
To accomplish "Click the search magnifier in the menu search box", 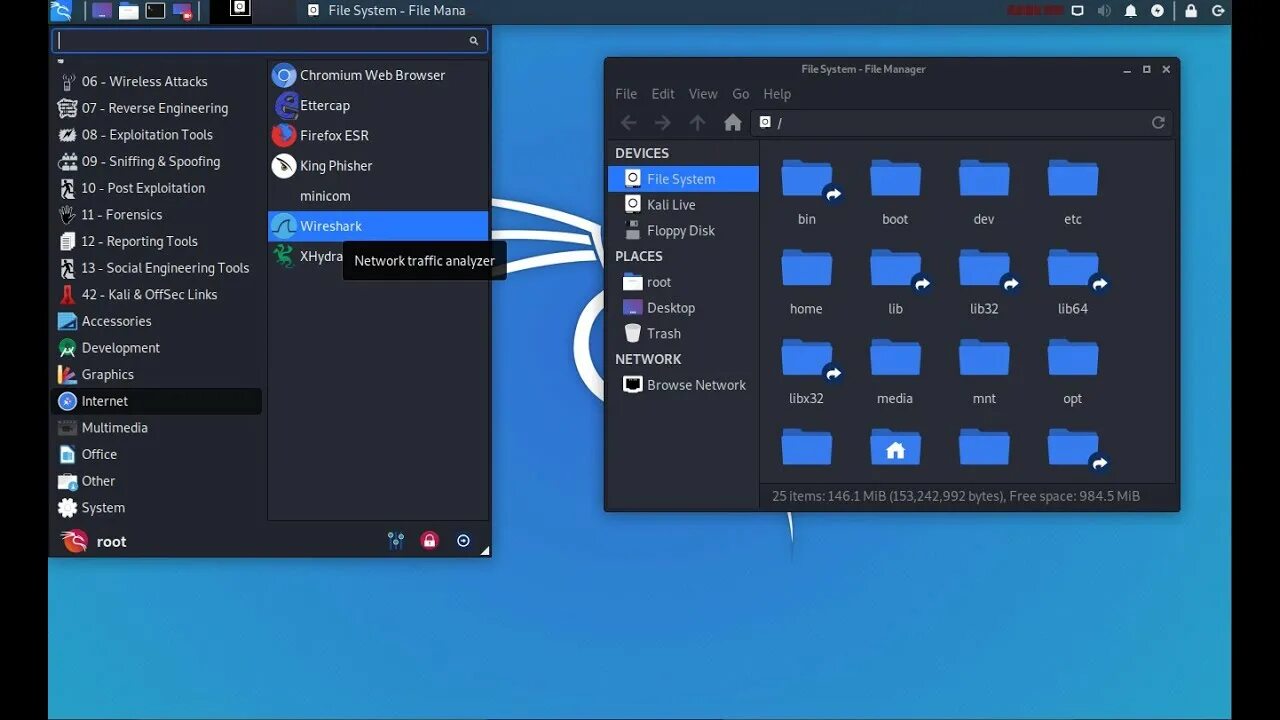I will pyautogui.click(x=474, y=41).
